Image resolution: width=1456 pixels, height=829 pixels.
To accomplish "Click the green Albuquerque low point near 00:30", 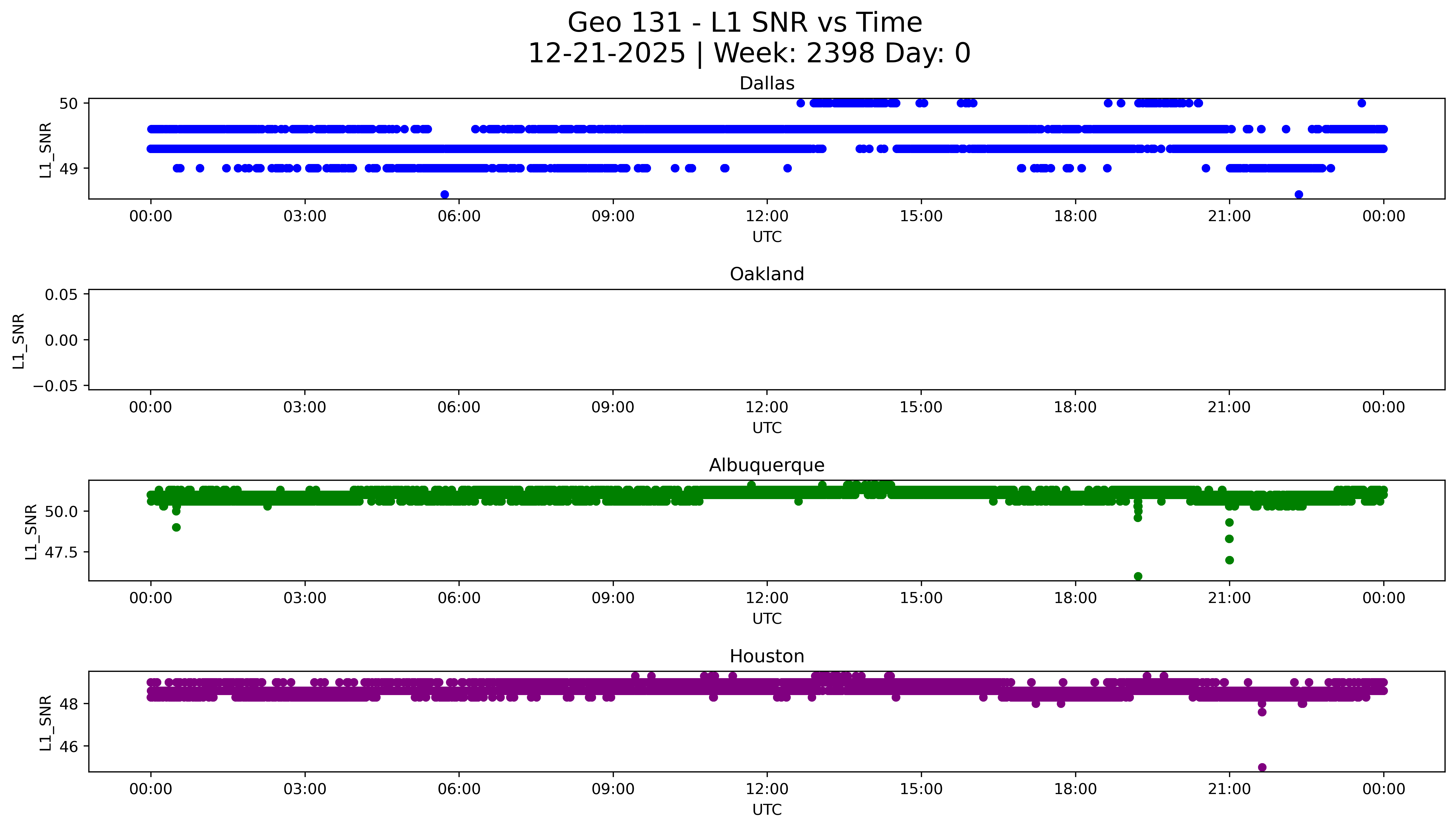I will click(177, 527).
